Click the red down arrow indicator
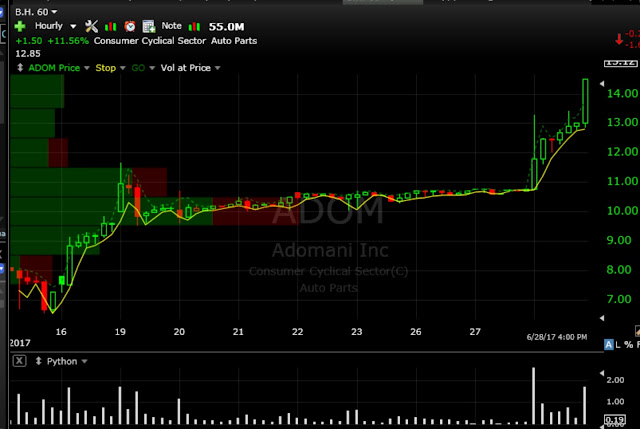This screenshot has height=429, width=640. [x=619, y=39]
